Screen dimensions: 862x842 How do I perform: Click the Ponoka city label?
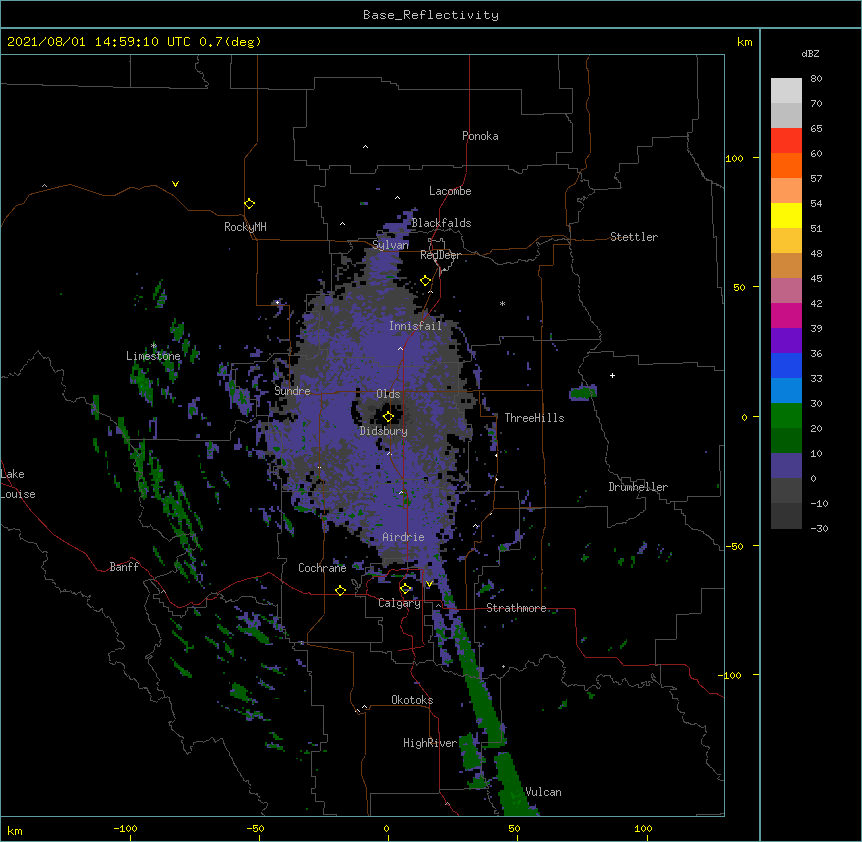pos(480,136)
